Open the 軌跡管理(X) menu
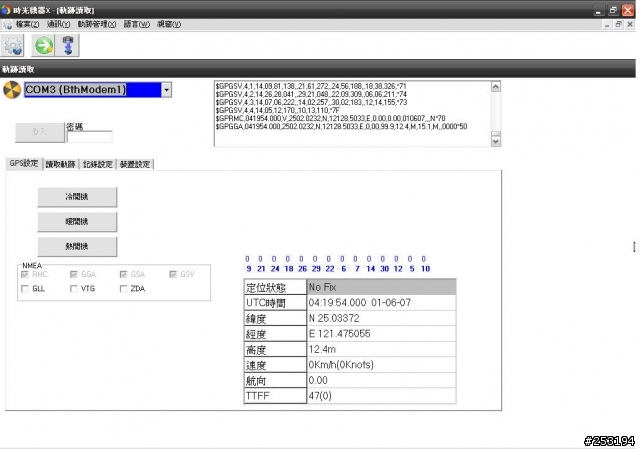 (97, 24)
